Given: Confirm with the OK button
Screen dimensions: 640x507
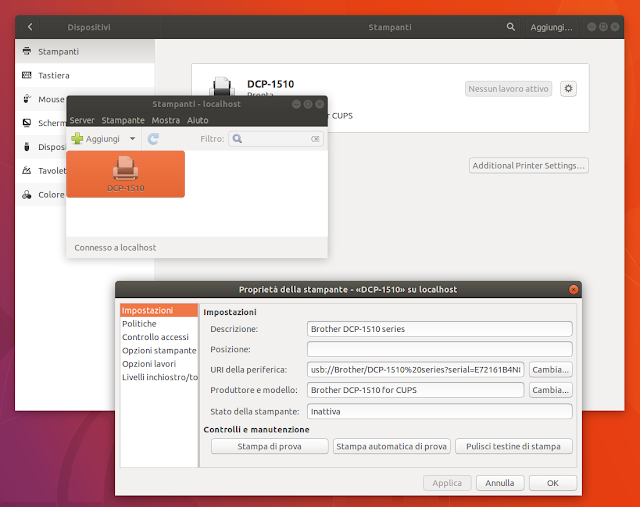Looking at the screenshot, I should pos(553,483).
